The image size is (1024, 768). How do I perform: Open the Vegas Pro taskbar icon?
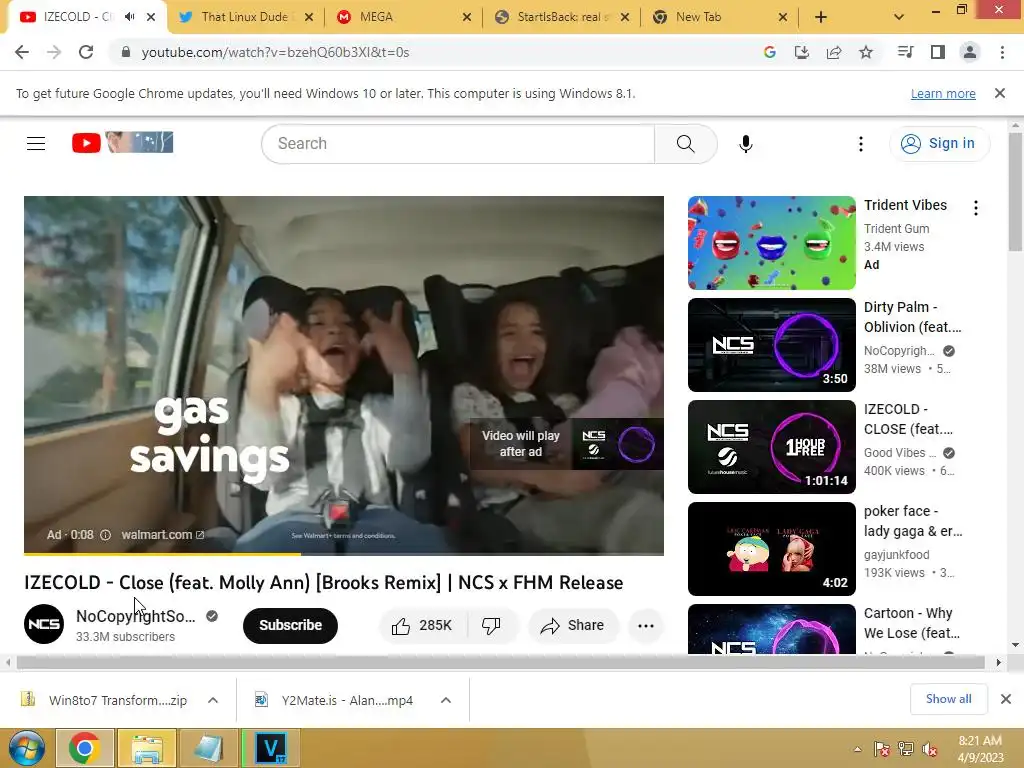tap(270, 748)
